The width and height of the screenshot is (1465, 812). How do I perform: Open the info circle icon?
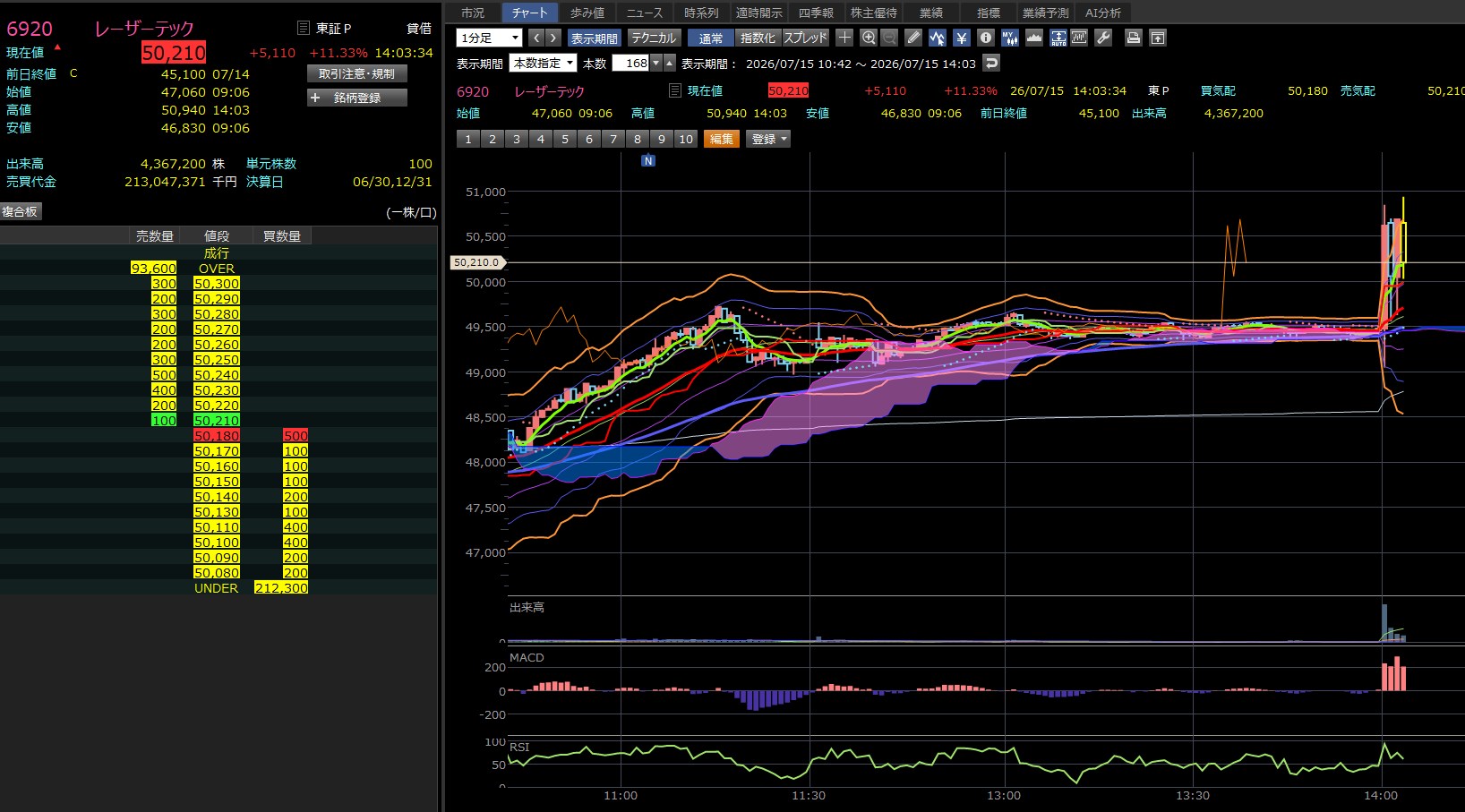point(985,38)
